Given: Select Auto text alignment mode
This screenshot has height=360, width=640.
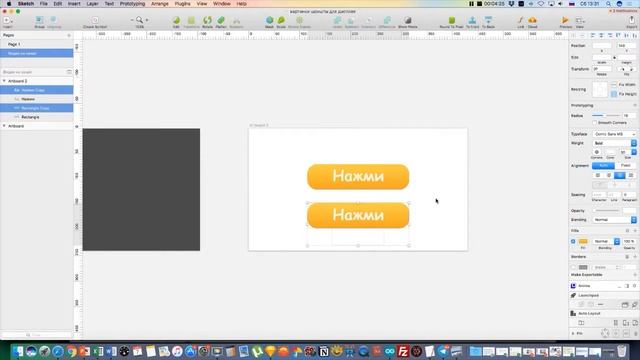Looking at the screenshot, I should tap(603, 165).
